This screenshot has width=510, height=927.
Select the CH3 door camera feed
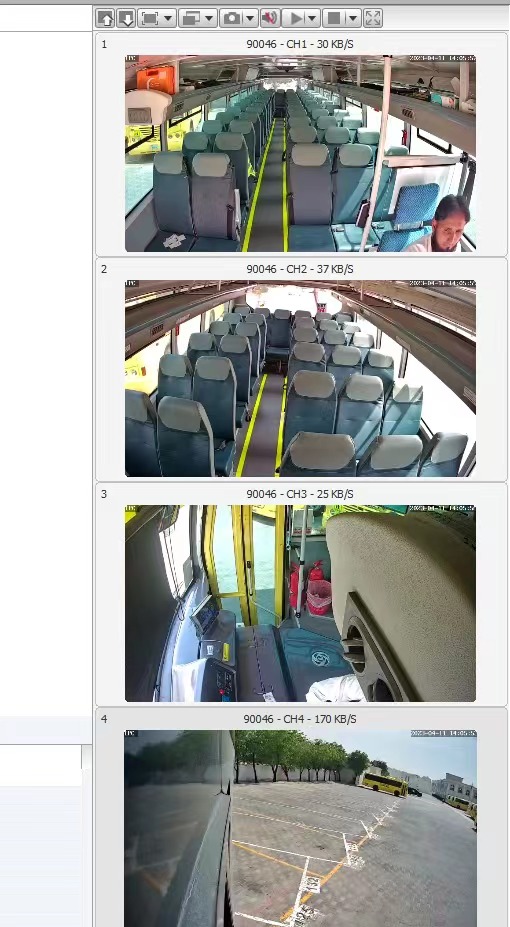pos(300,604)
